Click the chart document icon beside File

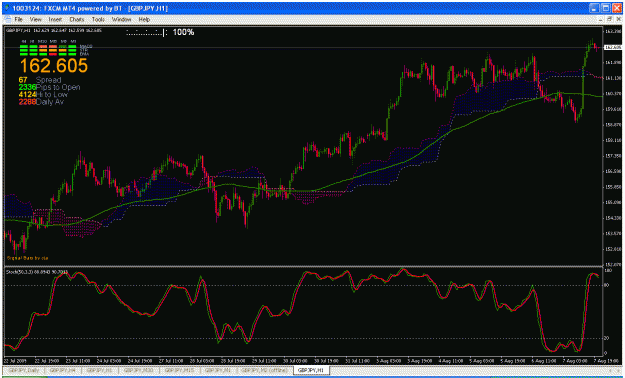(x=8, y=19)
